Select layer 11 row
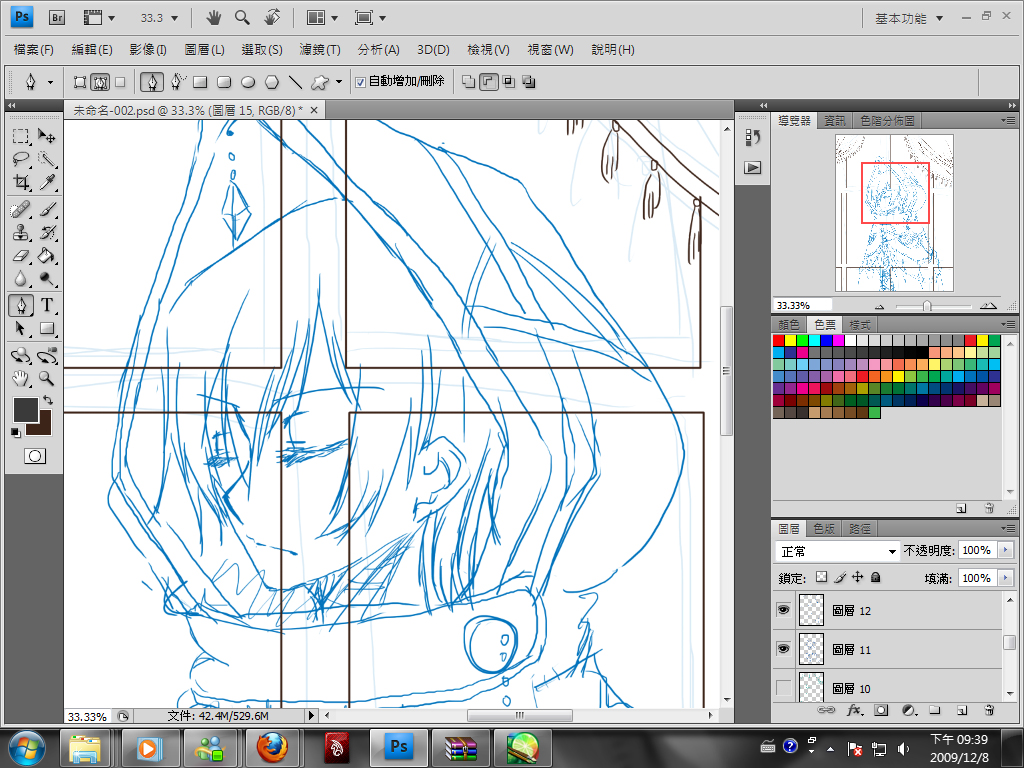Image resolution: width=1024 pixels, height=768 pixels. [888, 649]
